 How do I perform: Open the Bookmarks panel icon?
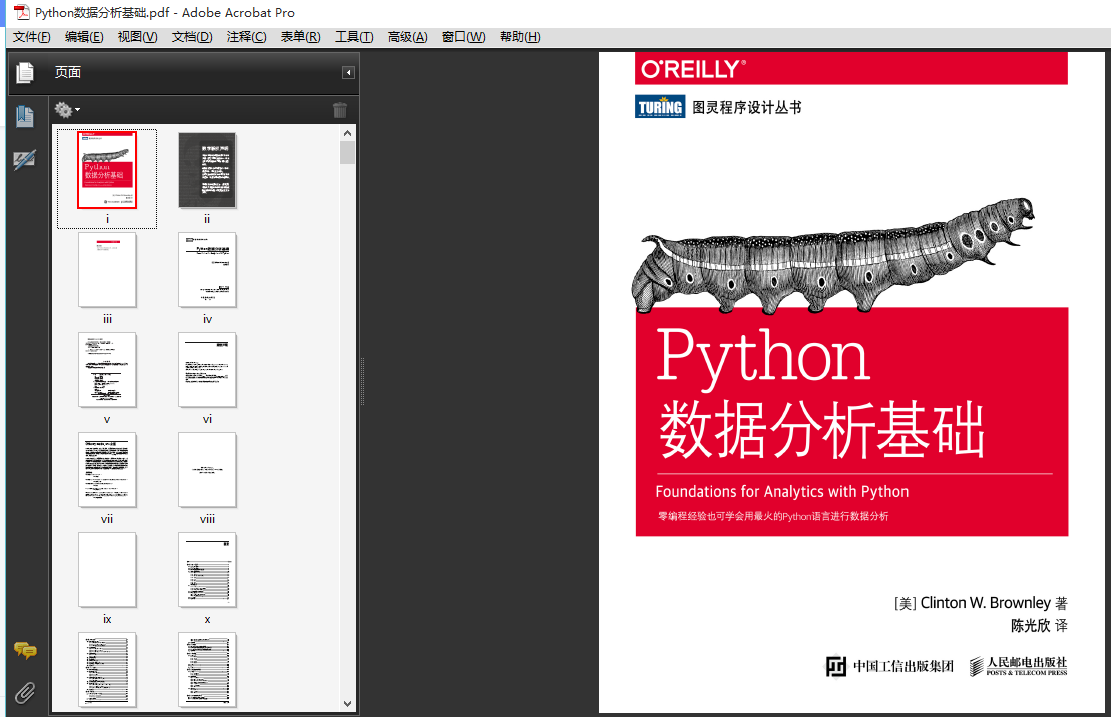tap(25, 116)
